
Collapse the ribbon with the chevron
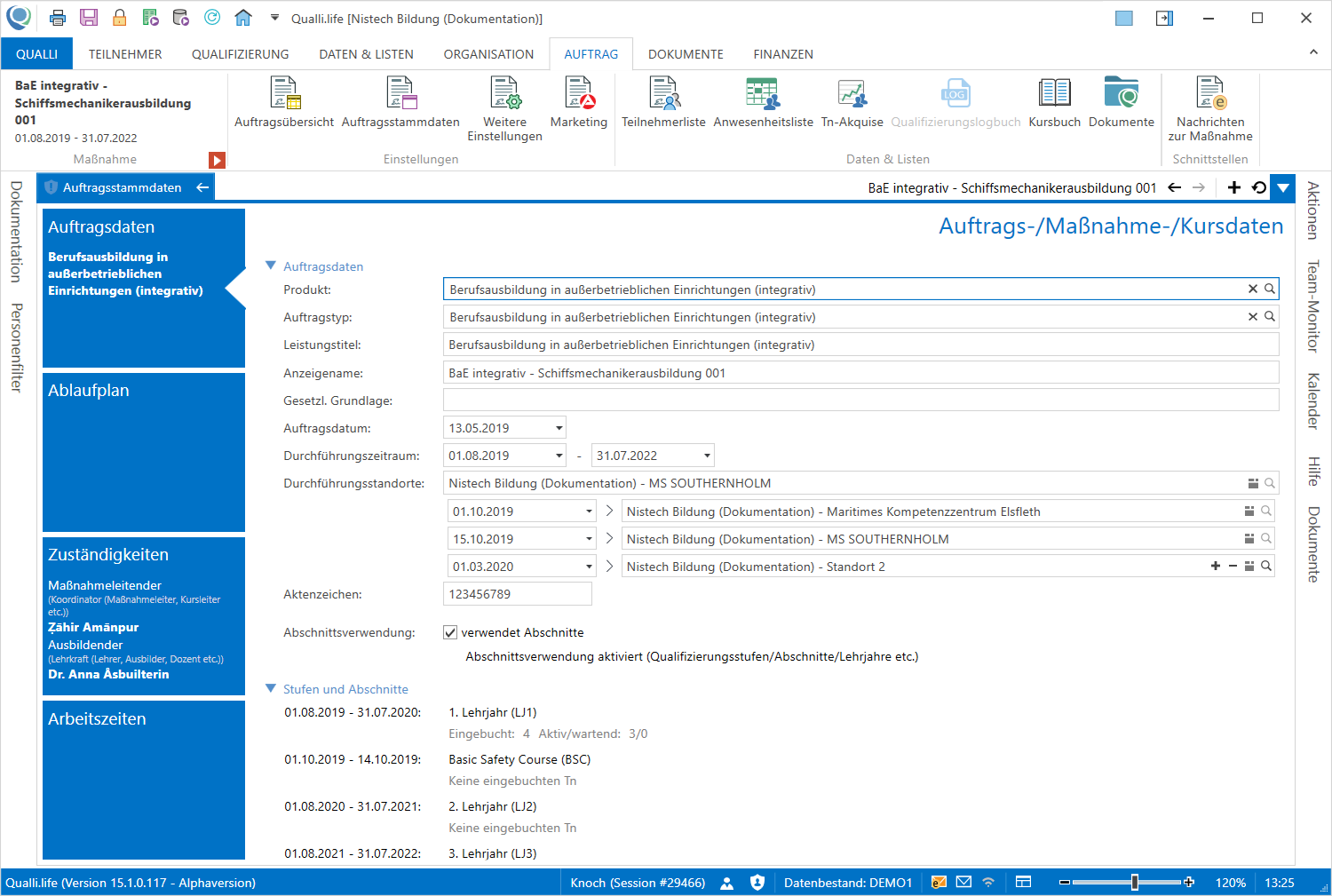tap(1313, 52)
